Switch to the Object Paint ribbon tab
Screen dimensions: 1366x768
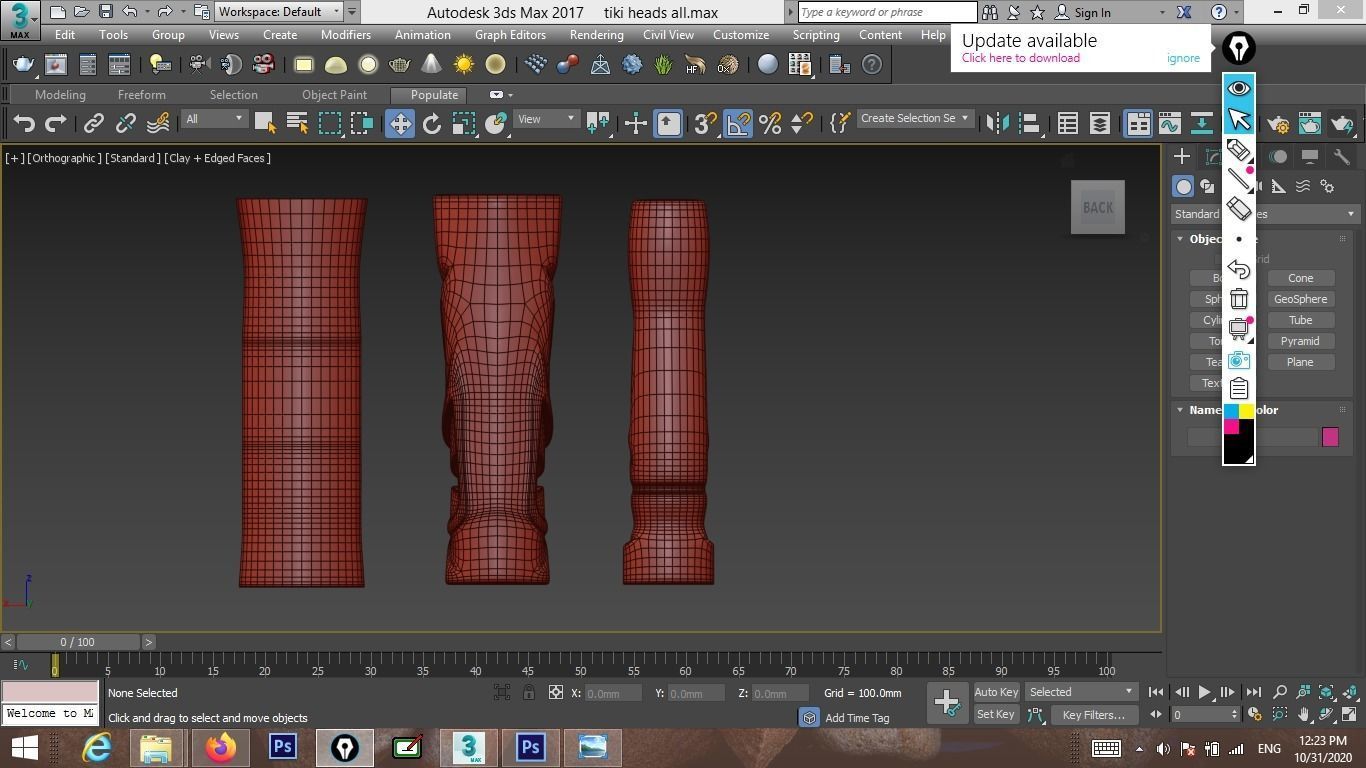[x=334, y=95]
